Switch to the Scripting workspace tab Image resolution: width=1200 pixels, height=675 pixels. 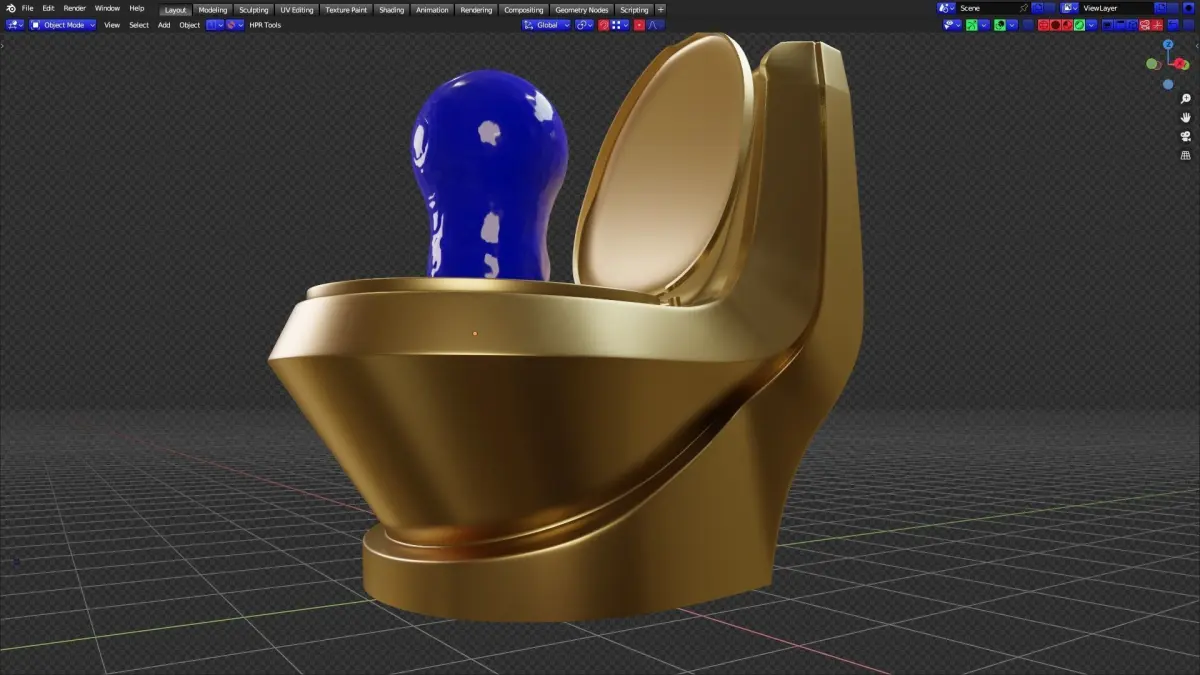coord(634,10)
